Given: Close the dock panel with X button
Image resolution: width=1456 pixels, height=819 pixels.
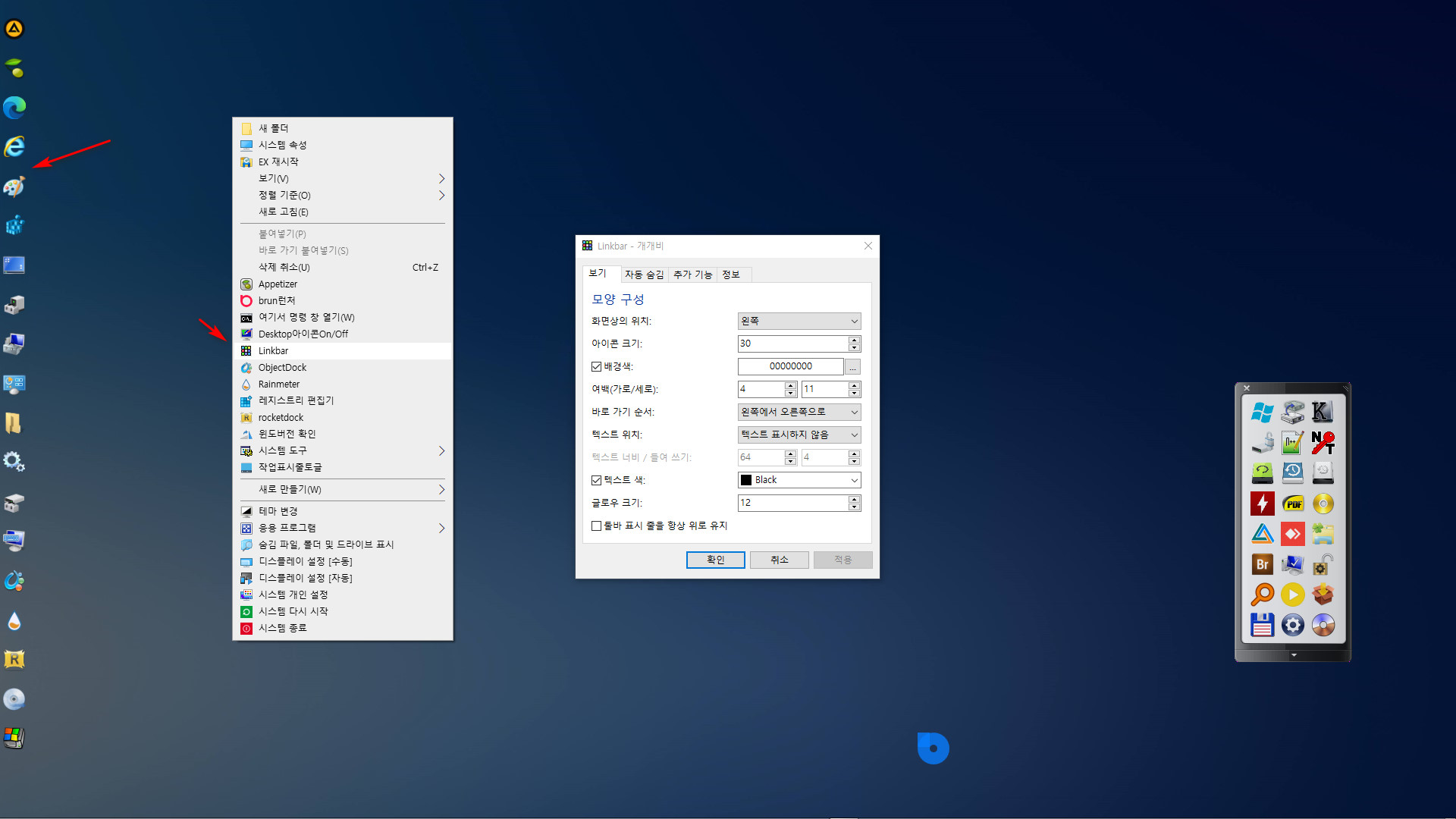Looking at the screenshot, I should 1247,388.
